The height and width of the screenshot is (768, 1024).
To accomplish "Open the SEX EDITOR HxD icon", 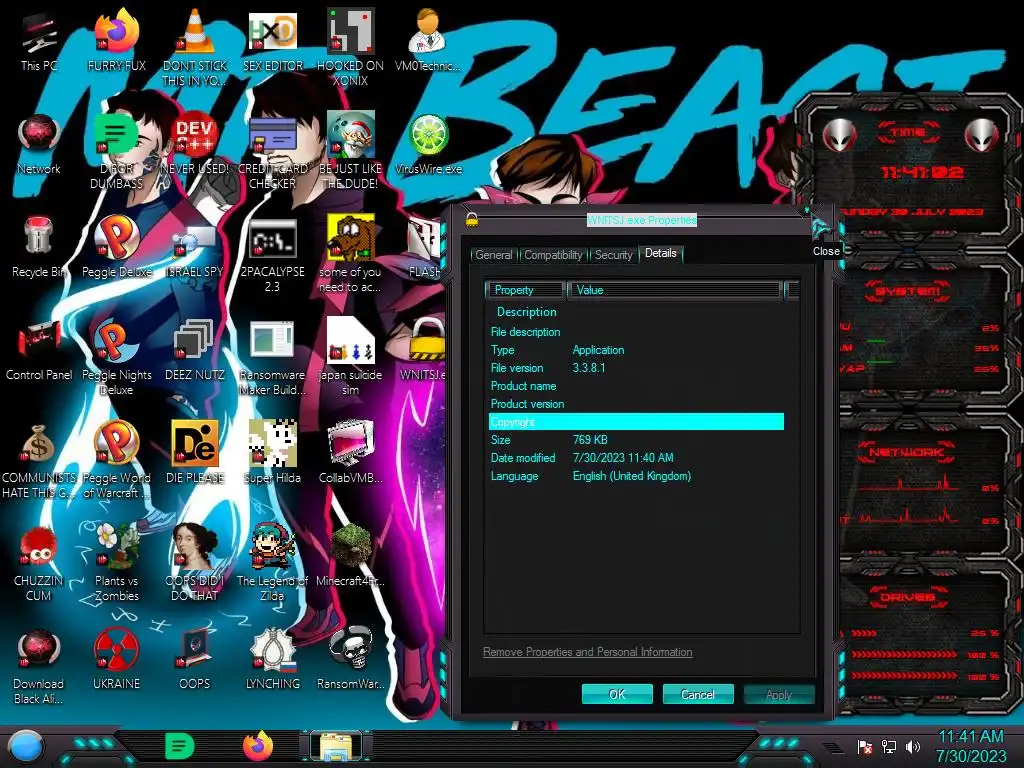I will [x=272, y=39].
